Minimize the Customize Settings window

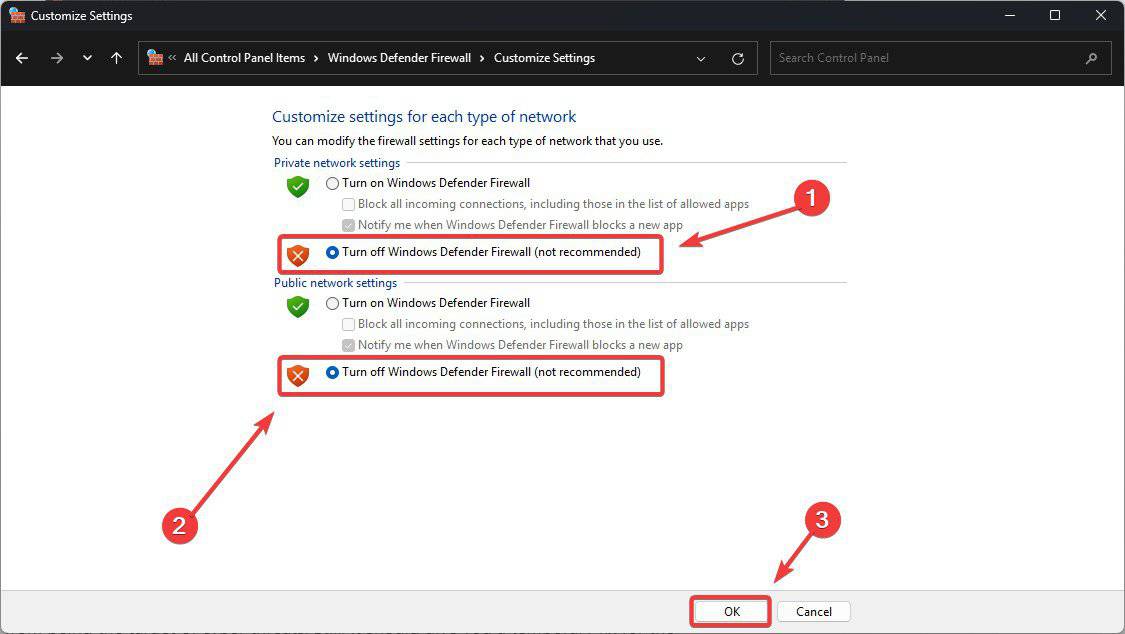click(1009, 15)
